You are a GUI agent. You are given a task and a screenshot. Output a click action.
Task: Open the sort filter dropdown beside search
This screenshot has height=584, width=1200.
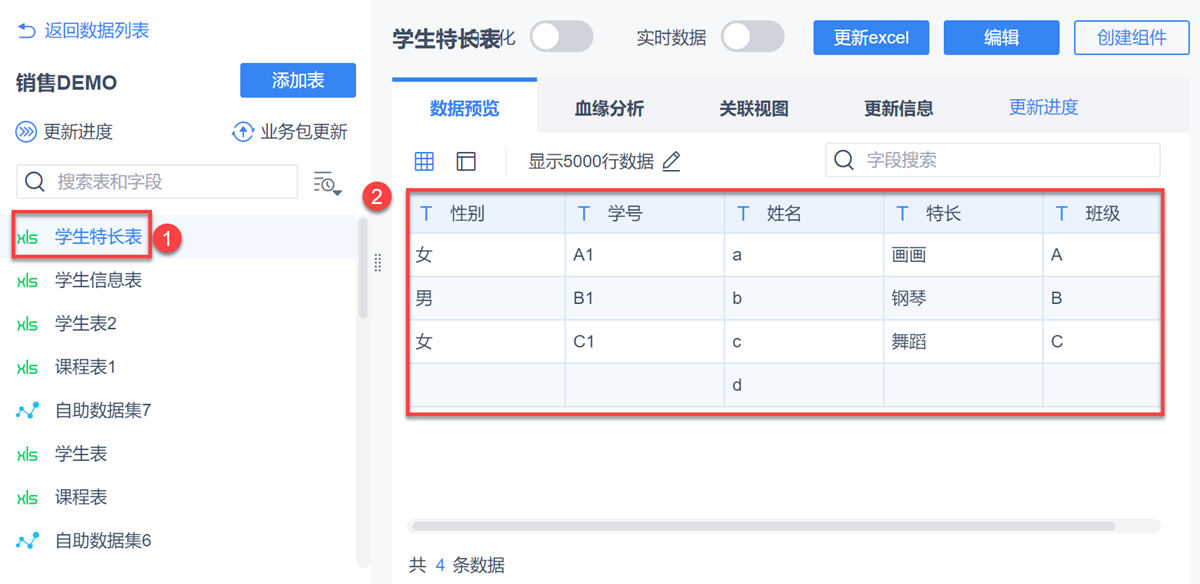[327, 182]
